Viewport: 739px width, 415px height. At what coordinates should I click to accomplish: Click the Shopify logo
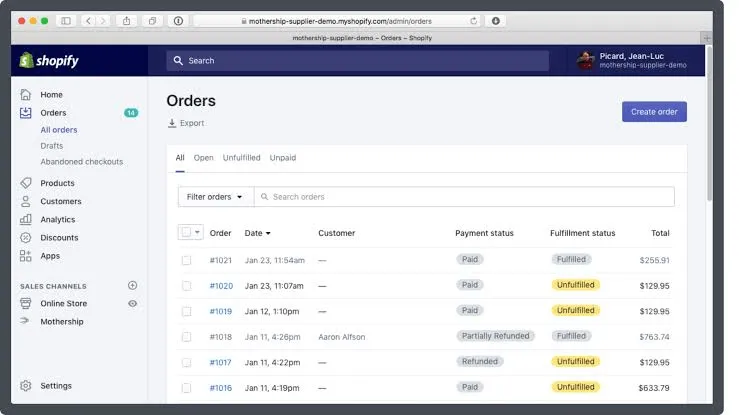[x=49, y=61]
